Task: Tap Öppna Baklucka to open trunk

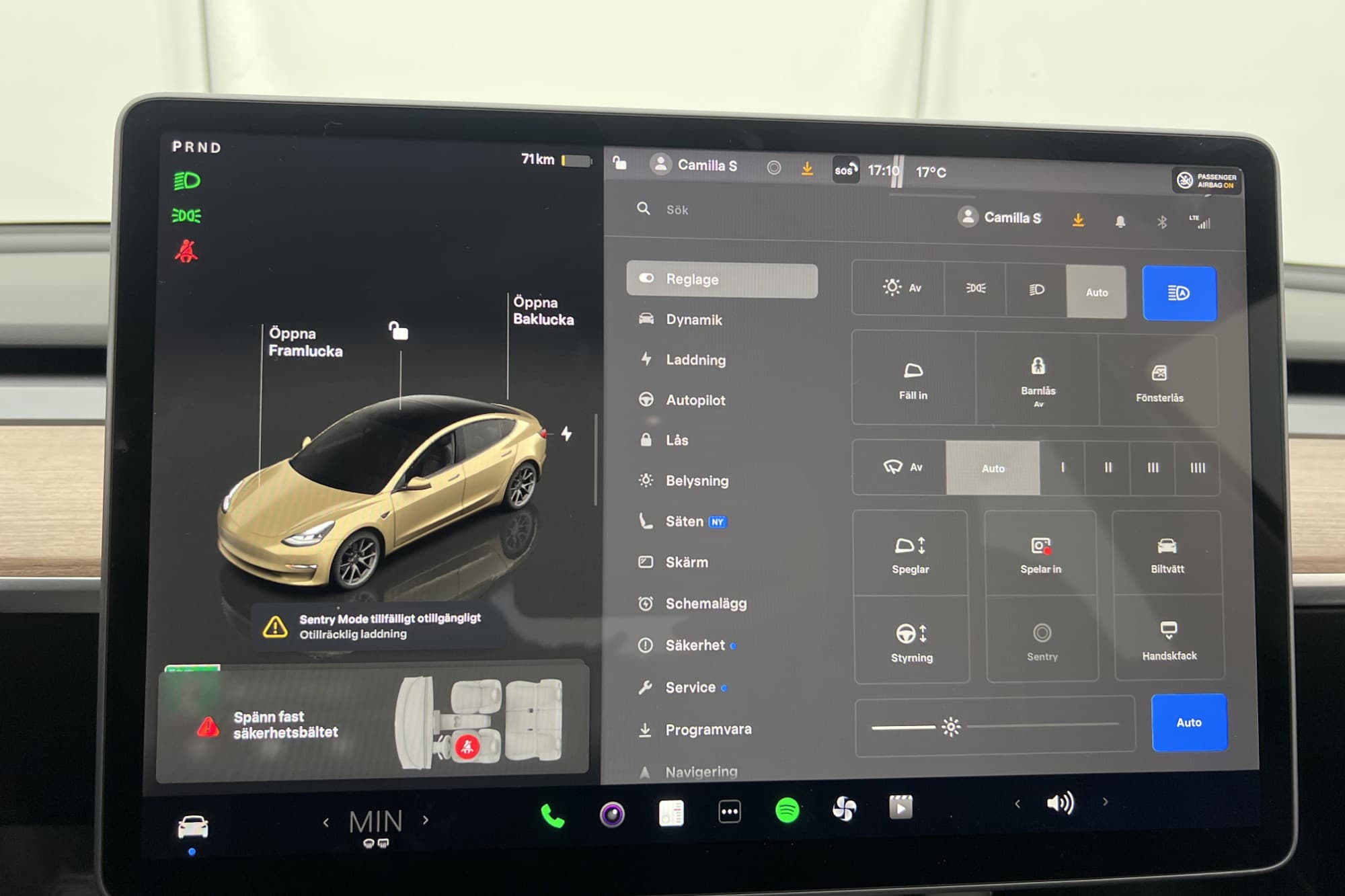Action: coord(543,311)
